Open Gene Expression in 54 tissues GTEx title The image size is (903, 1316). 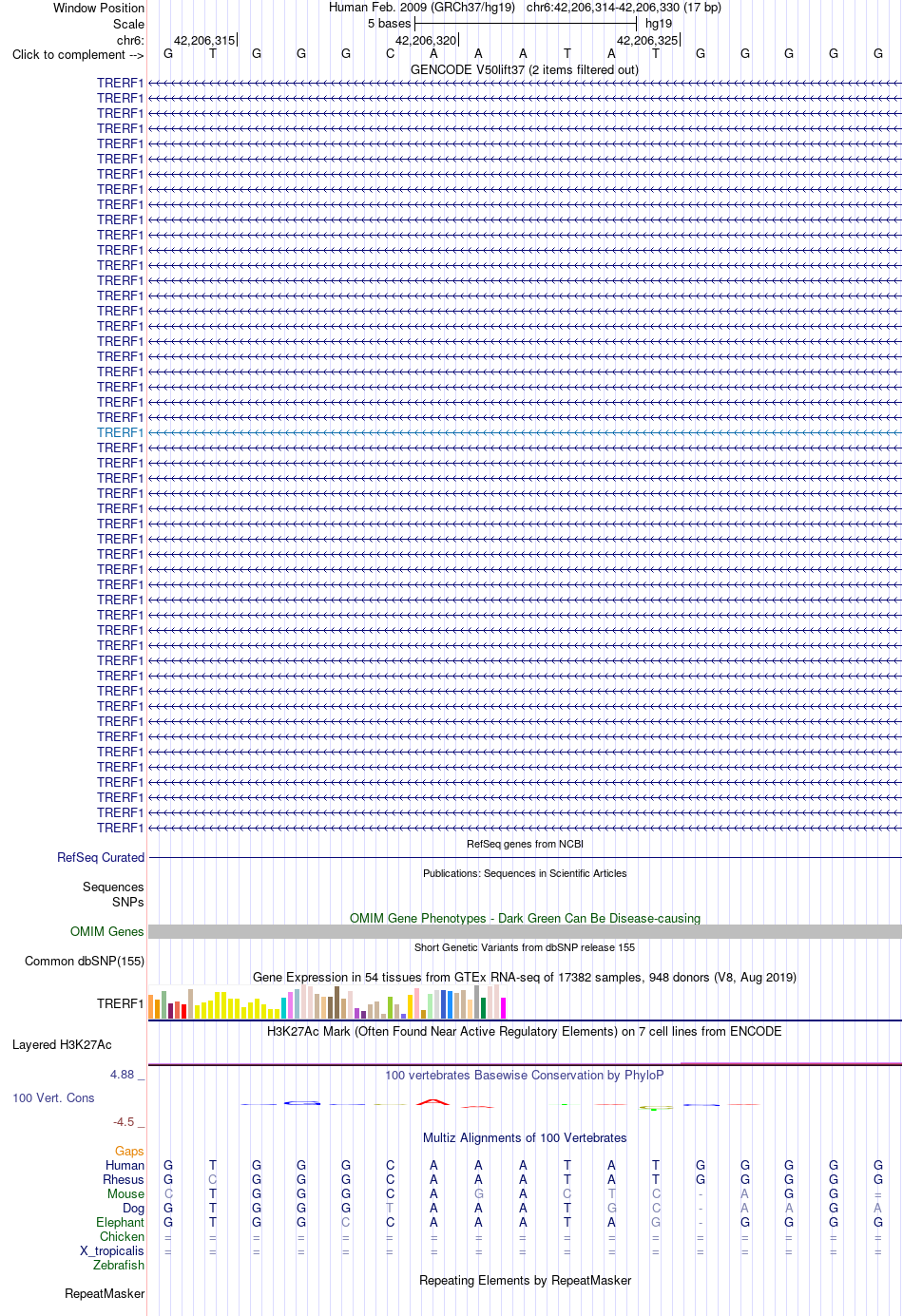[525, 977]
